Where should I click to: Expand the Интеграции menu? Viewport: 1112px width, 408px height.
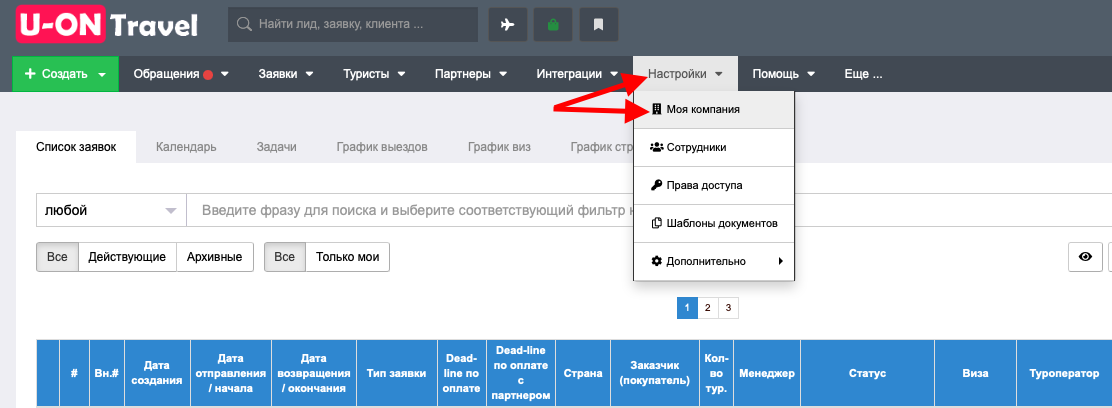(x=577, y=74)
